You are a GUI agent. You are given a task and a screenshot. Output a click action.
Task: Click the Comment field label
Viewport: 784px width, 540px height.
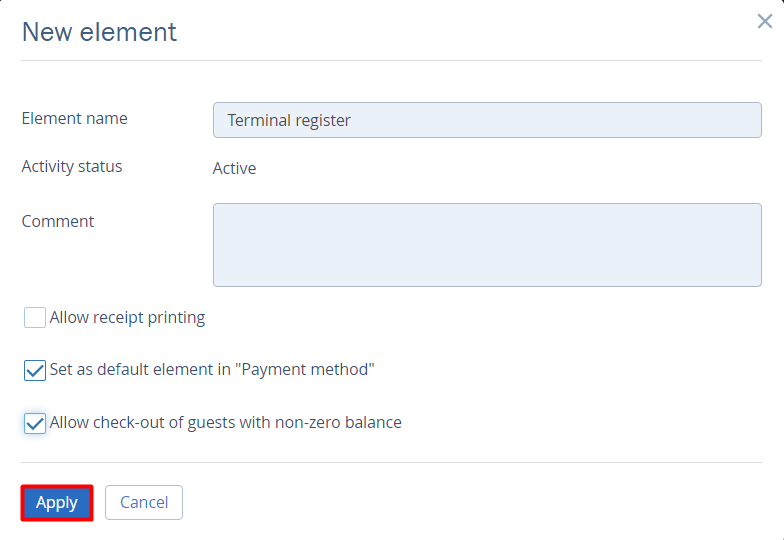(x=58, y=221)
